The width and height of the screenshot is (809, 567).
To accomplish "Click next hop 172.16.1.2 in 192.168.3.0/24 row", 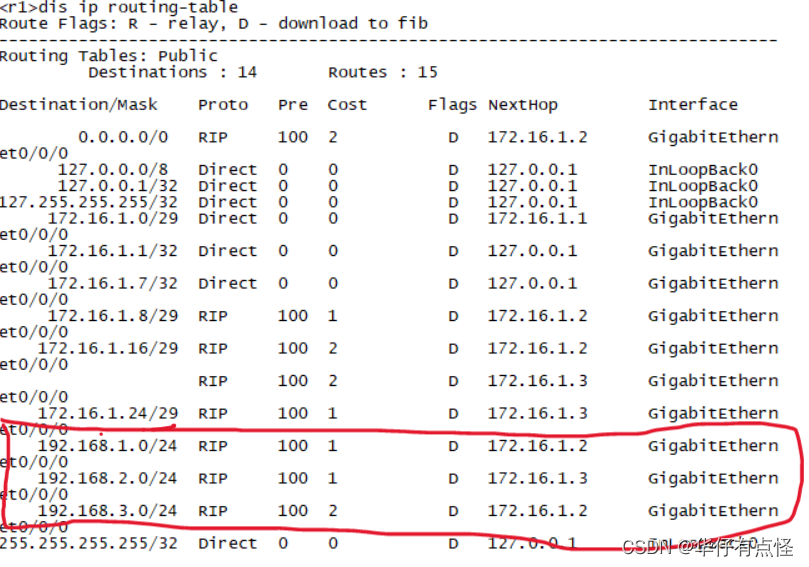I will (x=538, y=511).
